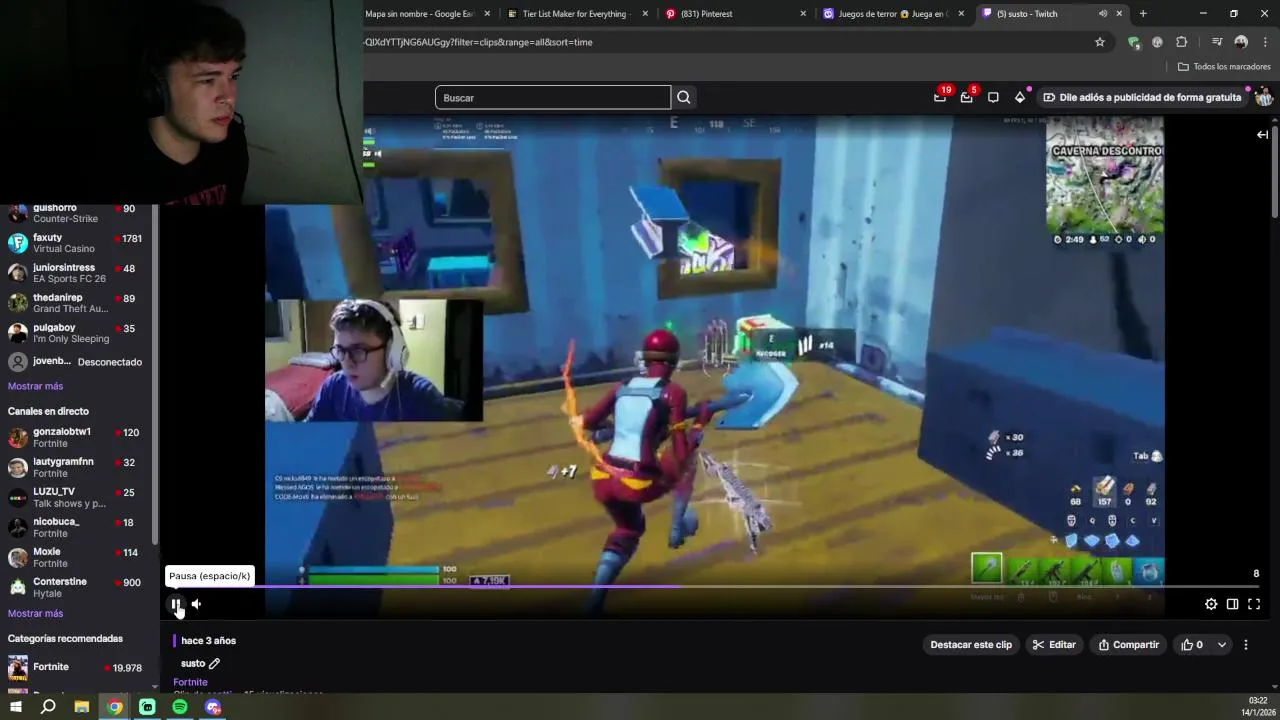Enter fullscreen in the video player
This screenshot has height=720, width=1280.
tap(1254, 604)
